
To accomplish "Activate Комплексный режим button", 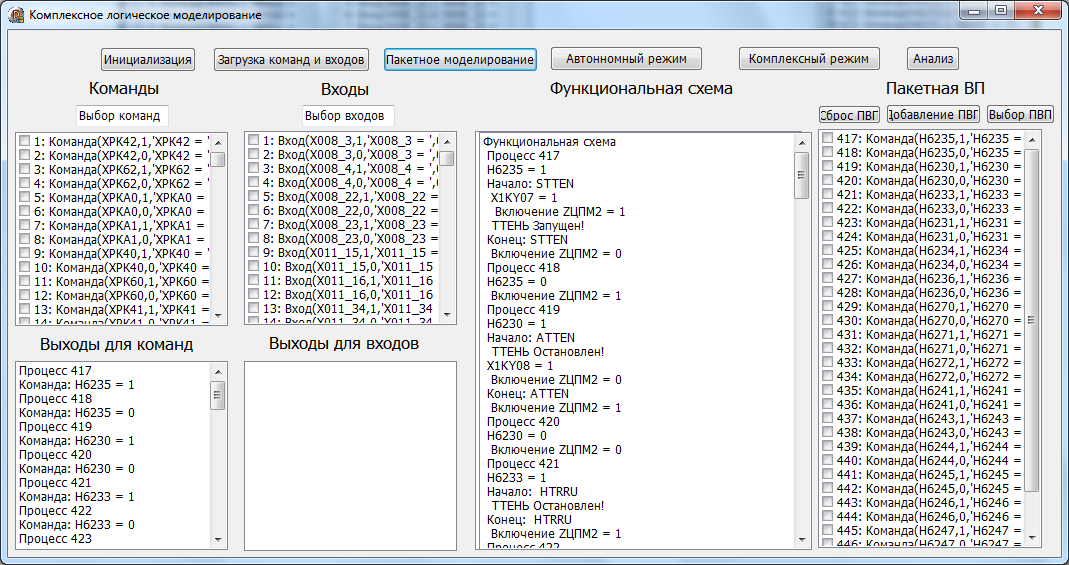I will click(809, 59).
